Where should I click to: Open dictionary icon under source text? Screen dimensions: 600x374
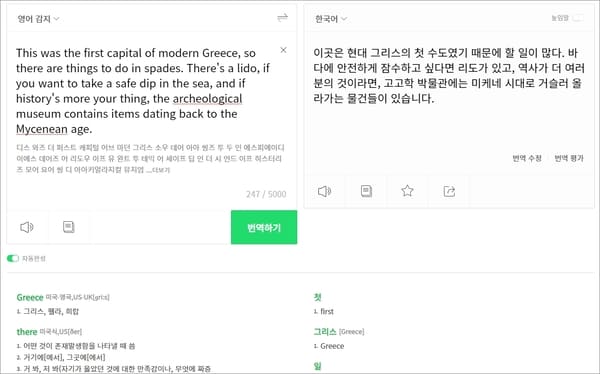[x=68, y=227]
